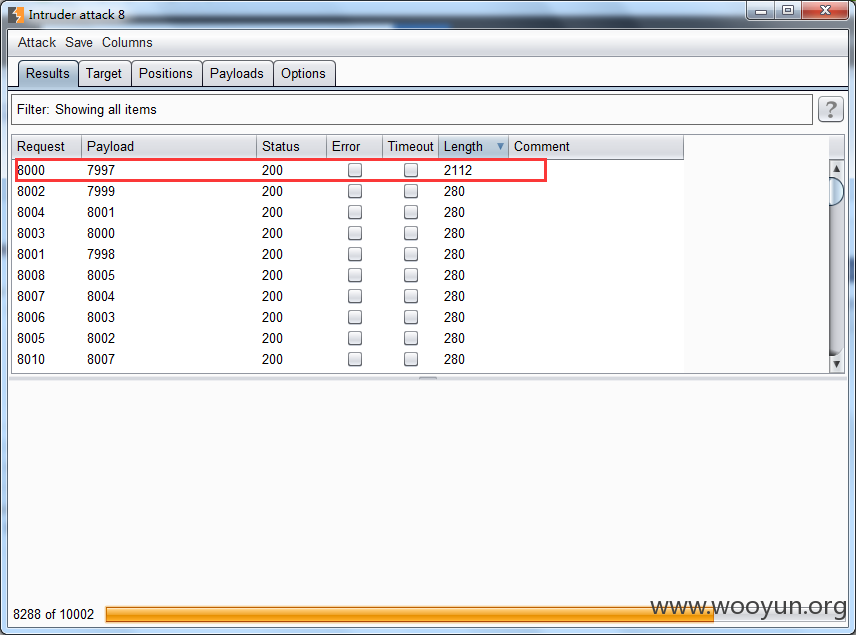Image resolution: width=856 pixels, height=635 pixels.
Task: Click the pane splitter handle below table
Action: click(428, 377)
